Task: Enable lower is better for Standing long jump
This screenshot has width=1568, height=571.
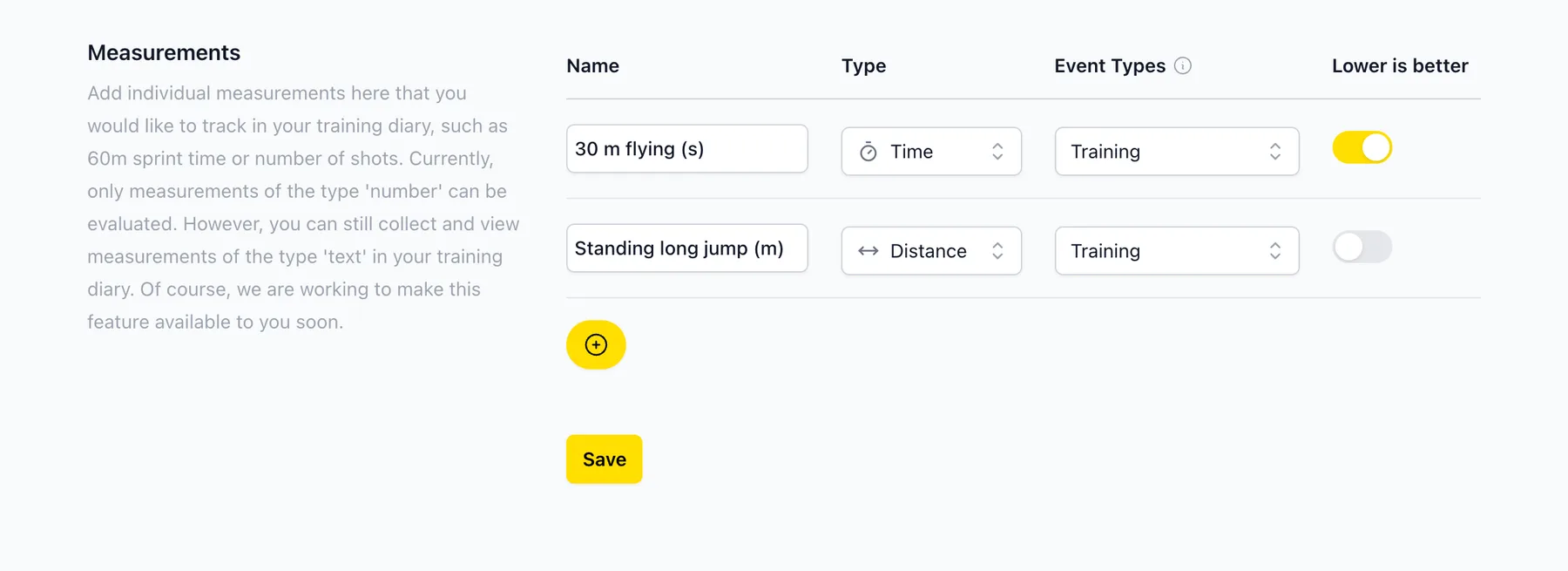Action: [1362, 247]
